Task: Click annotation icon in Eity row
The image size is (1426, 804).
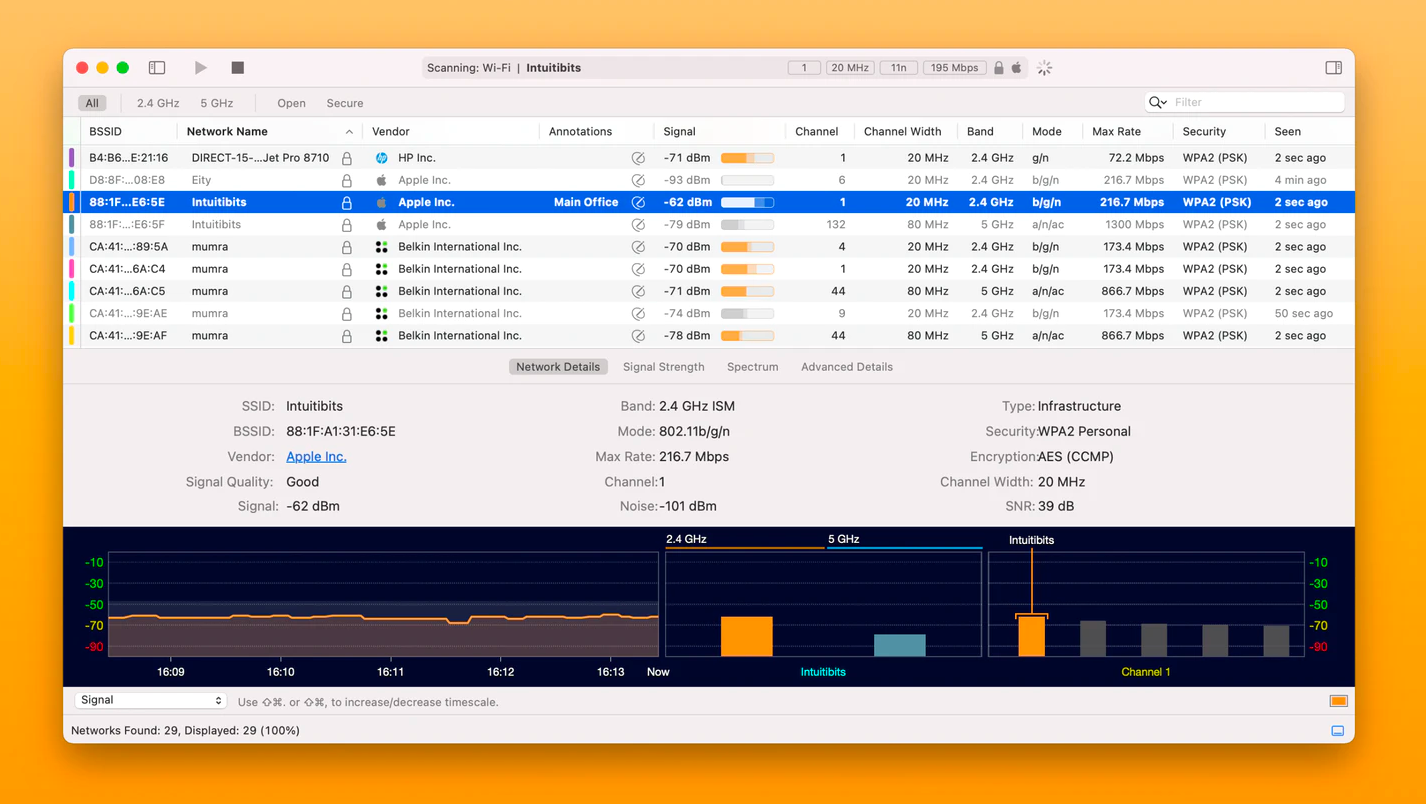Action: pos(638,180)
